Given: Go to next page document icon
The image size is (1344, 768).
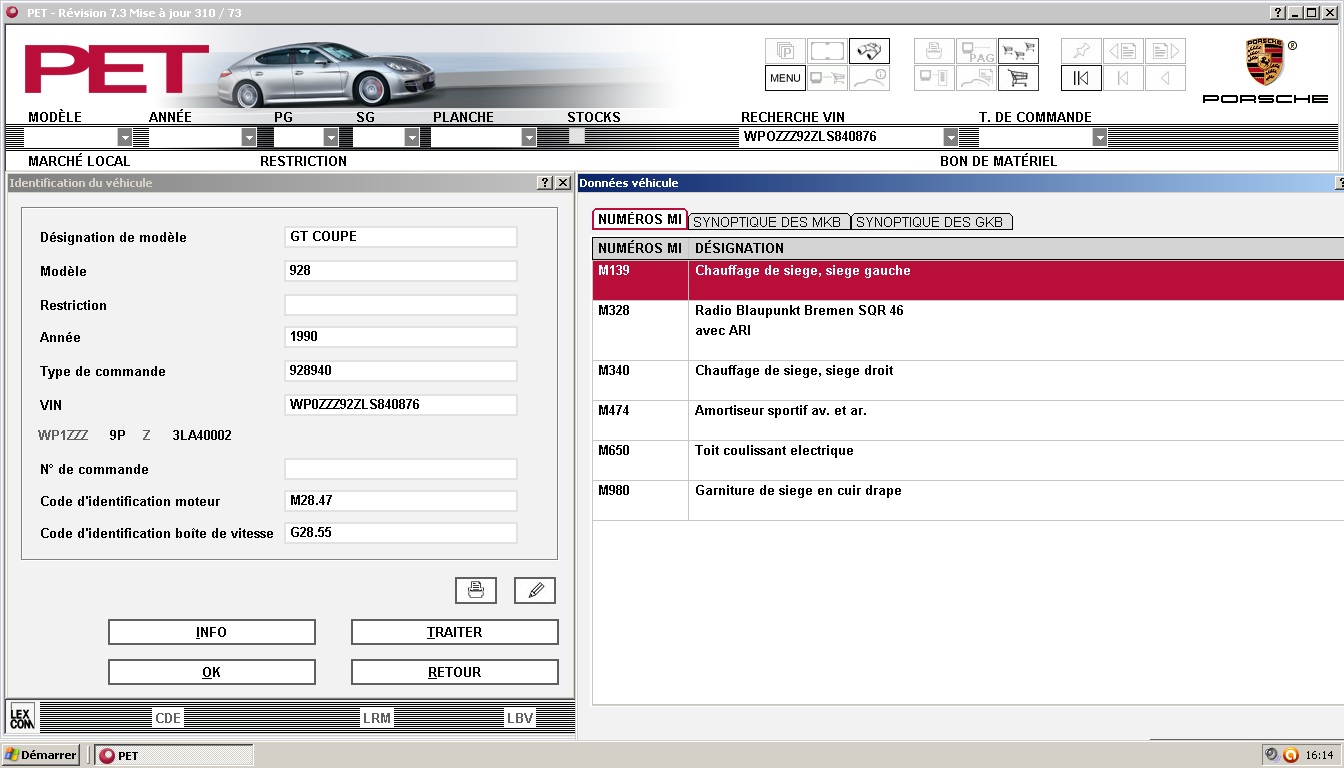Looking at the screenshot, I should 1165,51.
